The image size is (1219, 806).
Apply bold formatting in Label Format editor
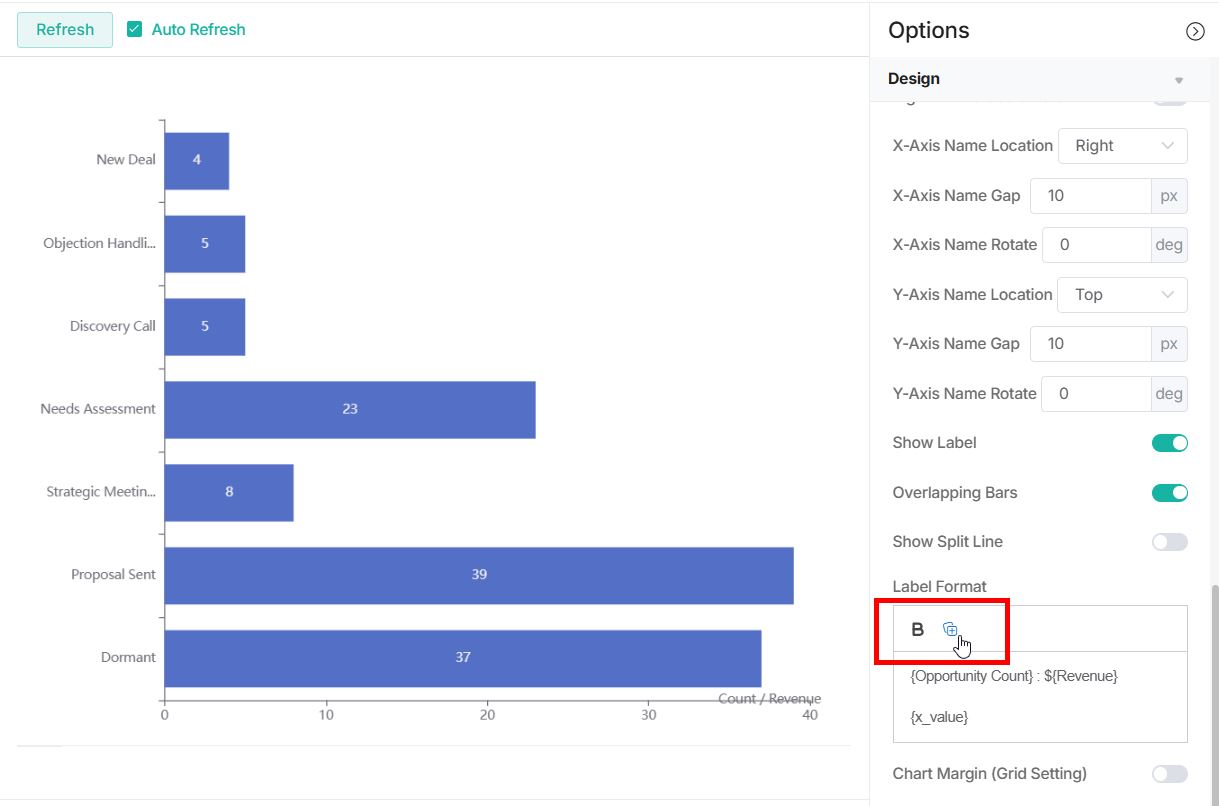(x=917, y=629)
